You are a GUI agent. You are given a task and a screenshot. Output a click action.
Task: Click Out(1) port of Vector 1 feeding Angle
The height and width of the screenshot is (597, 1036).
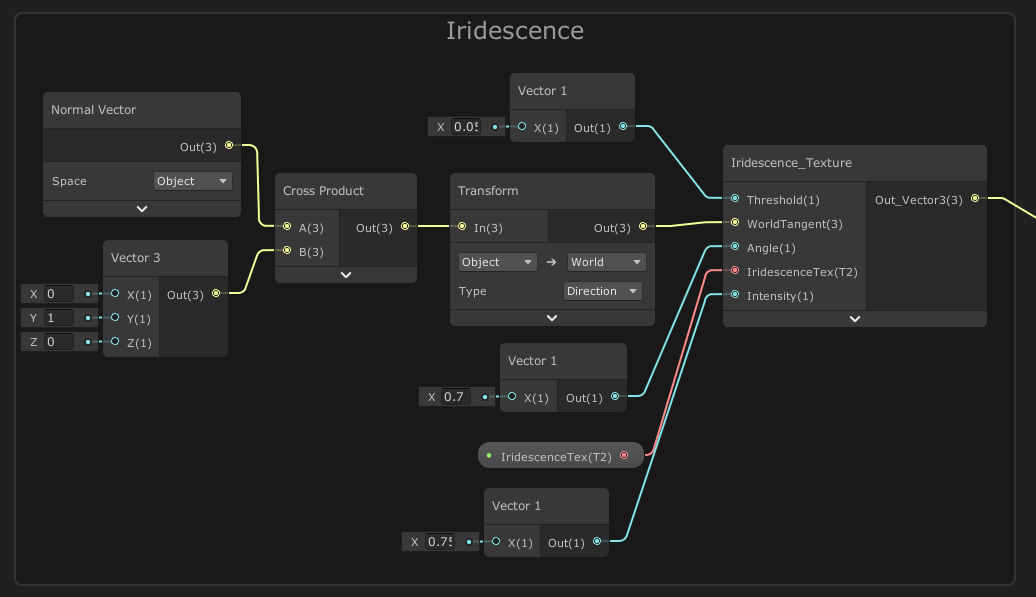pyautogui.click(x=615, y=396)
